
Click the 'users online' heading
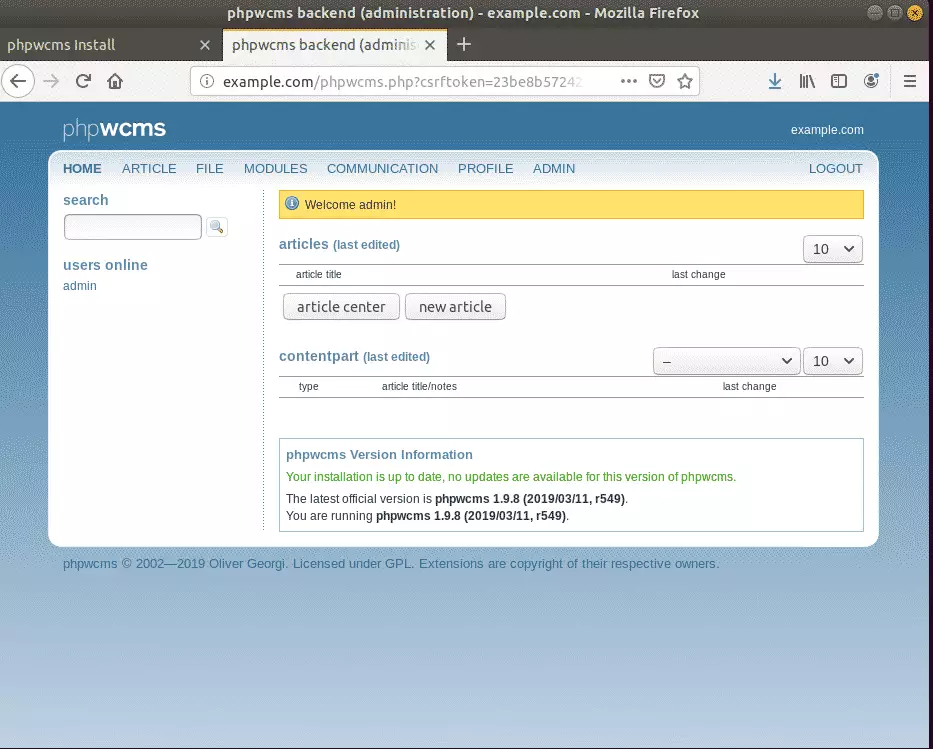(x=105, y=265)
